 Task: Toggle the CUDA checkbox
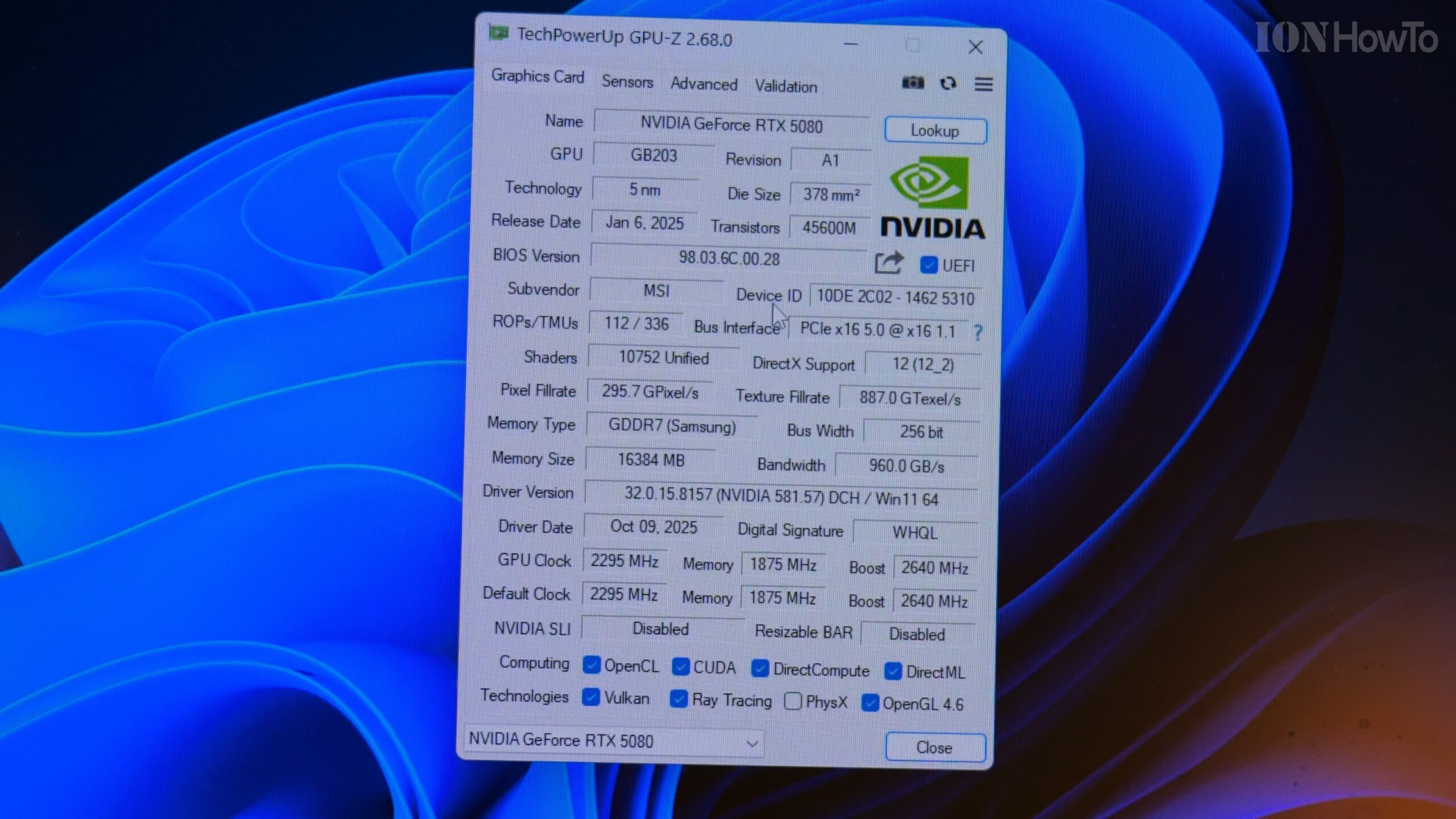(x=680, y=667)
